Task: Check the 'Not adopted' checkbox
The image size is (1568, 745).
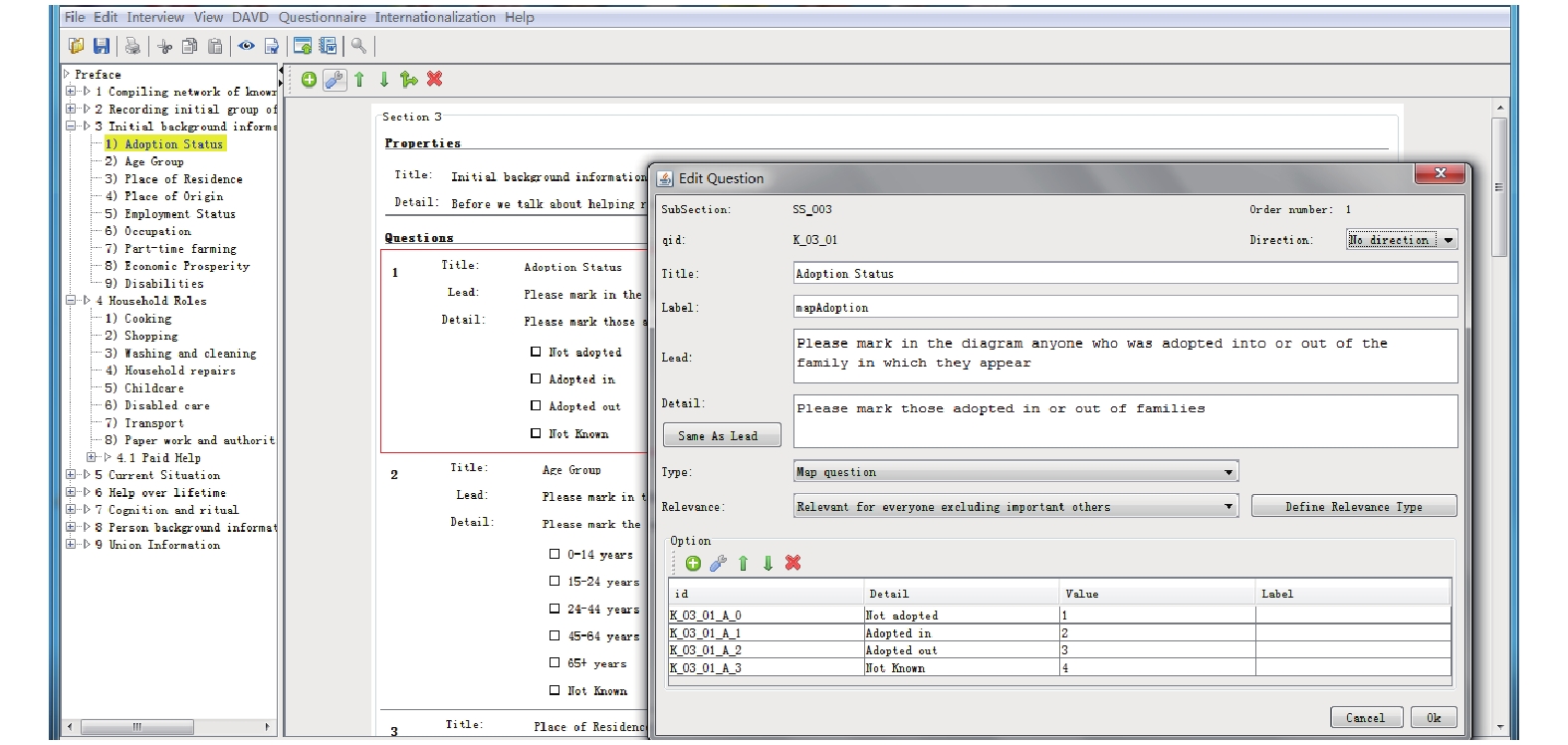Action: coord(536,352)
